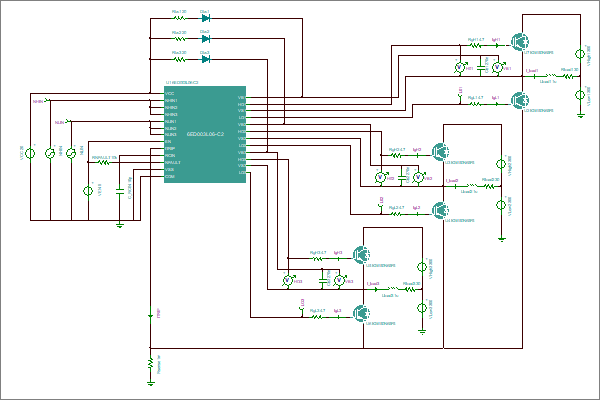
Task: Select the RNFAULT pull-up resistor
Action: (x=102, y=162)
